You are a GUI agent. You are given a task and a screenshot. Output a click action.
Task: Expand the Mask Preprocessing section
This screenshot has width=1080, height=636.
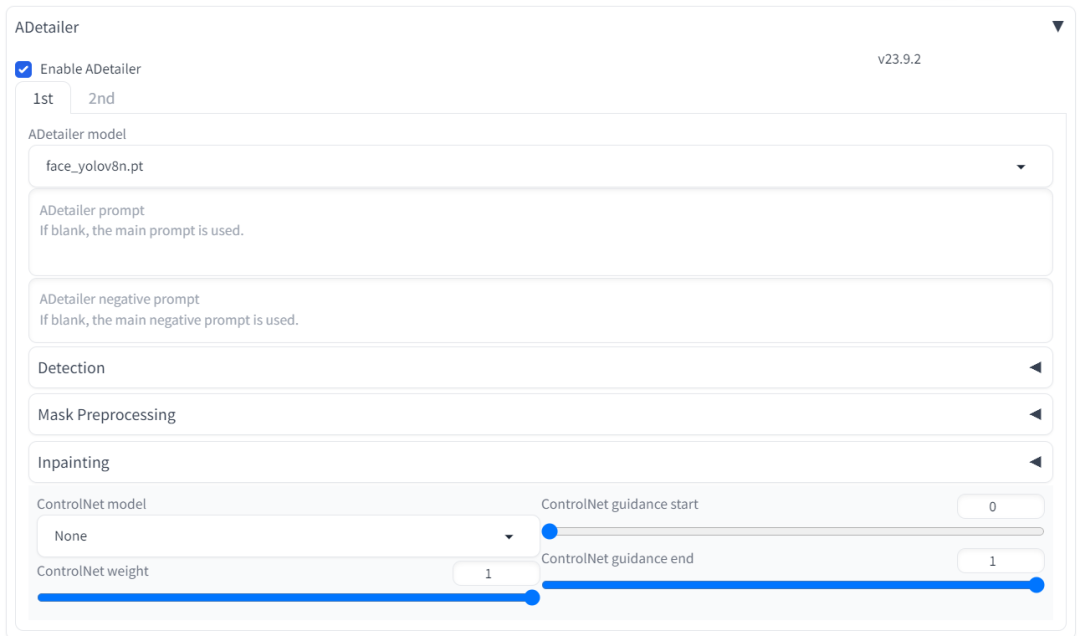(541, 414)
